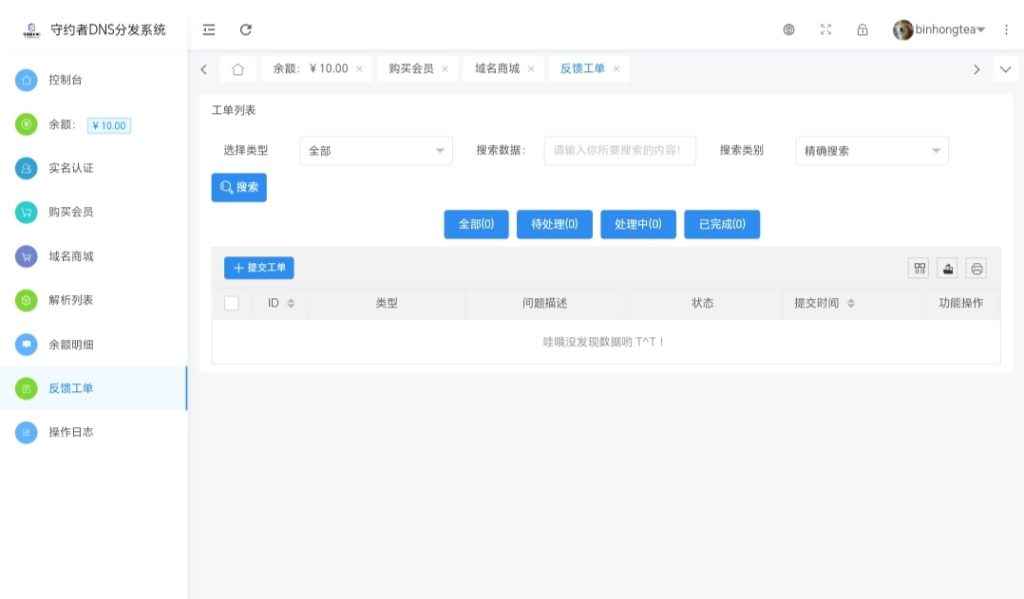Click the export icon in table toolbar
Image resolution: width=1024 pixels, height=599 pixels.
(x=948, y=268)
